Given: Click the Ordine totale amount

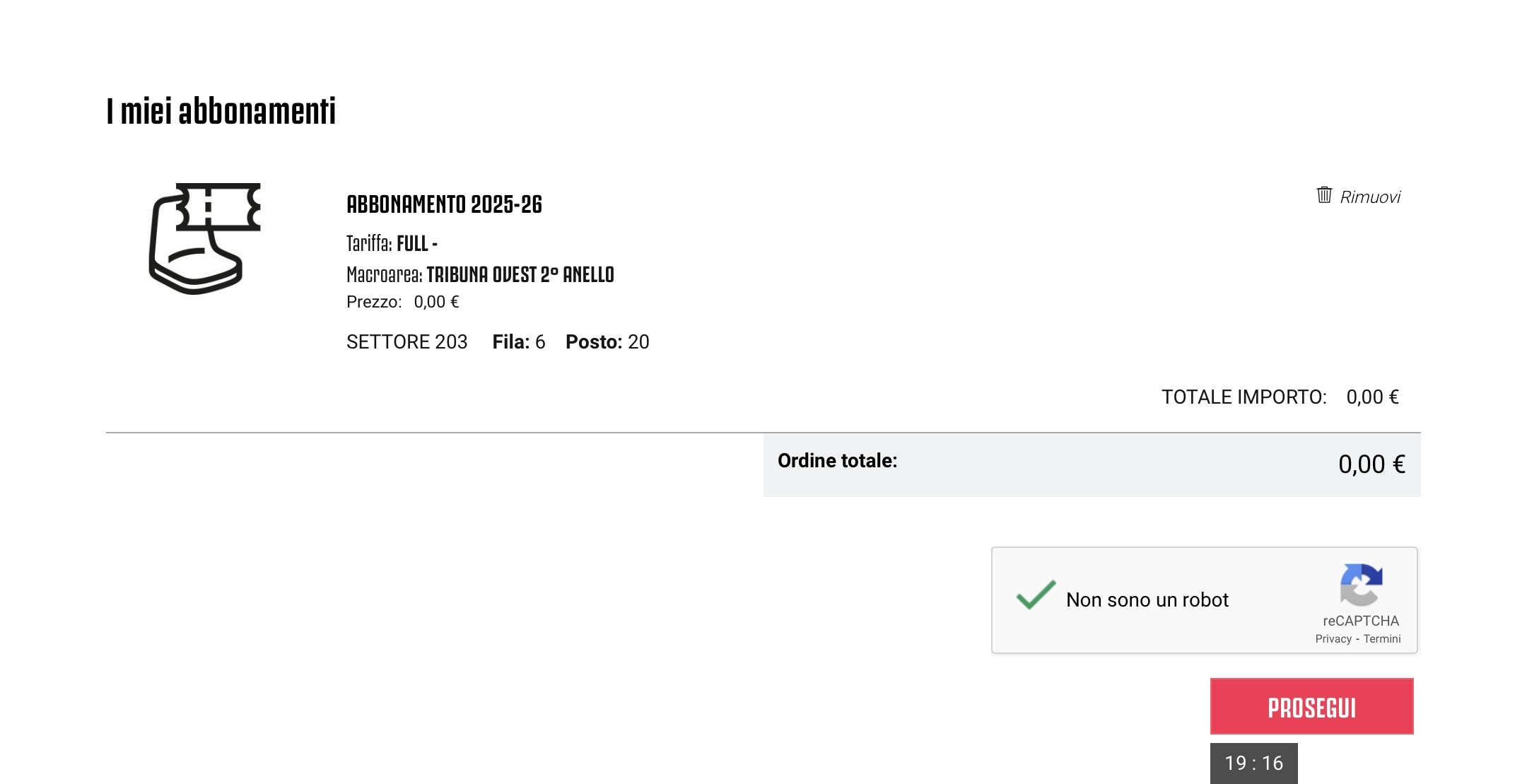Looking at the screenshot, I should pos(1371,464).
